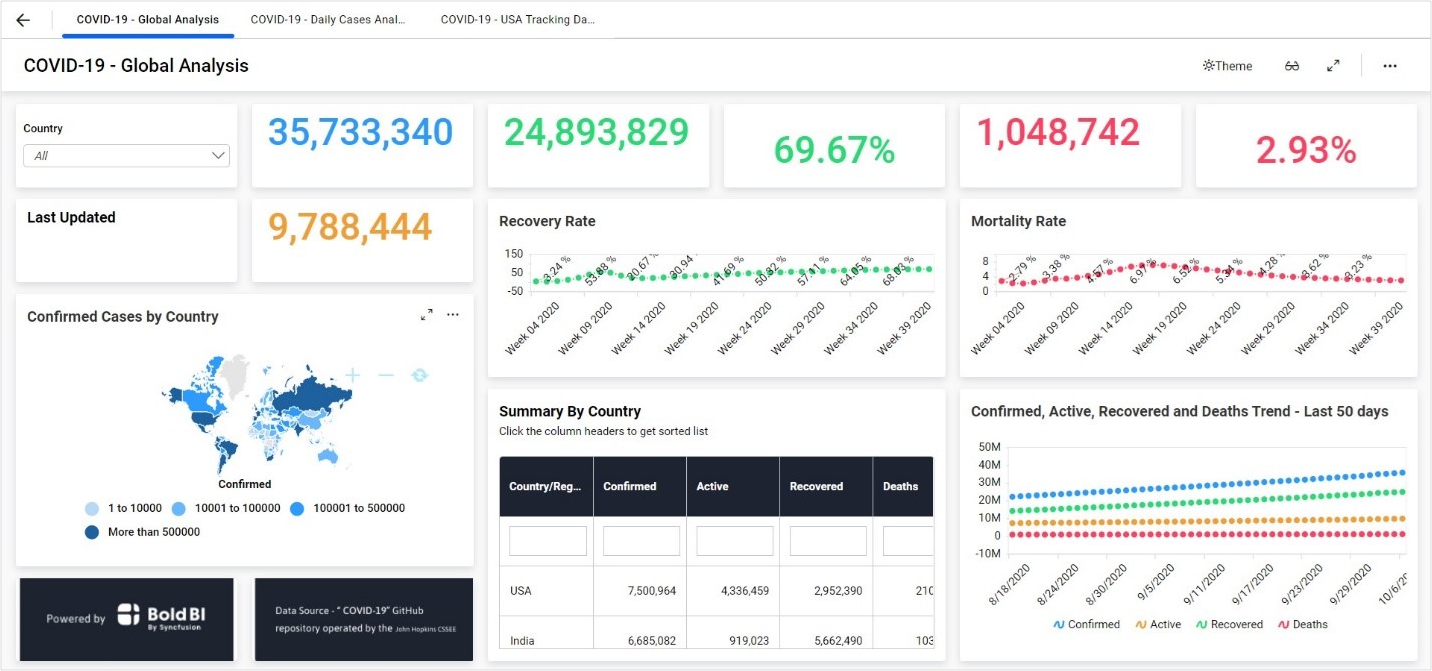Click the Bold BI logo link

[x=126, y=619]
